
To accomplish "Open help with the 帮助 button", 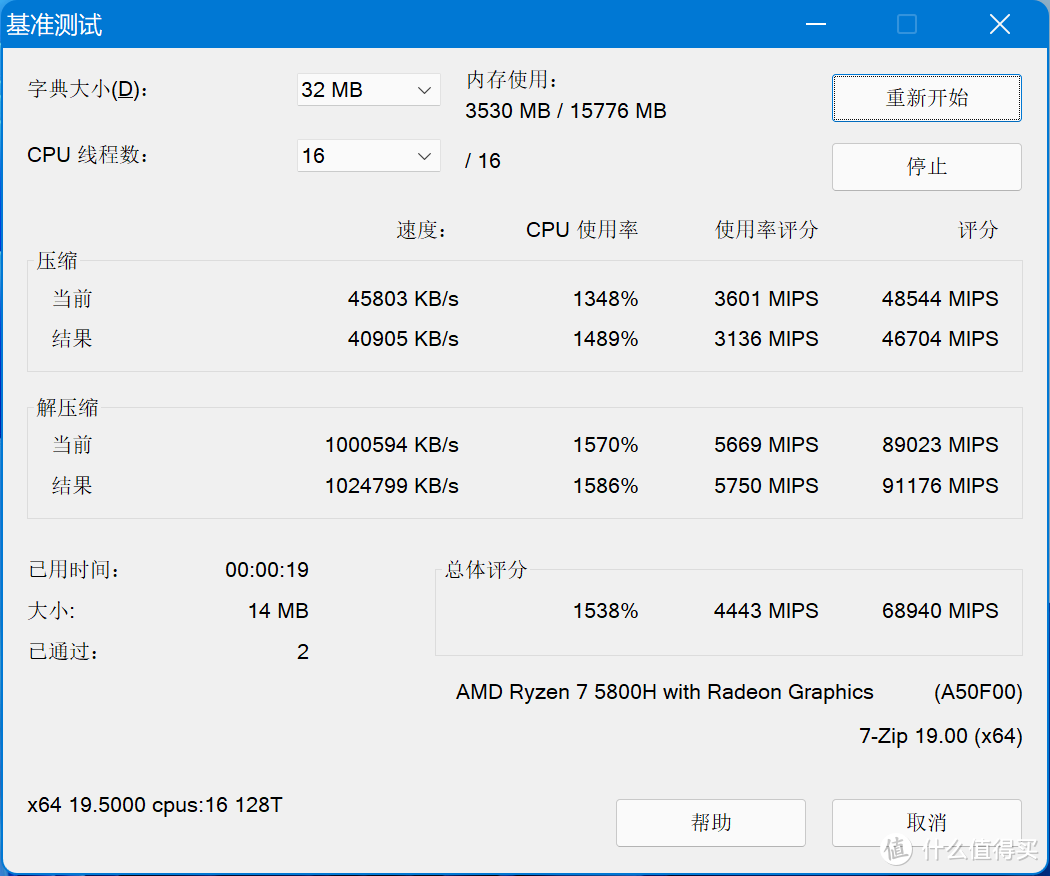I will [x=710, y=823].
